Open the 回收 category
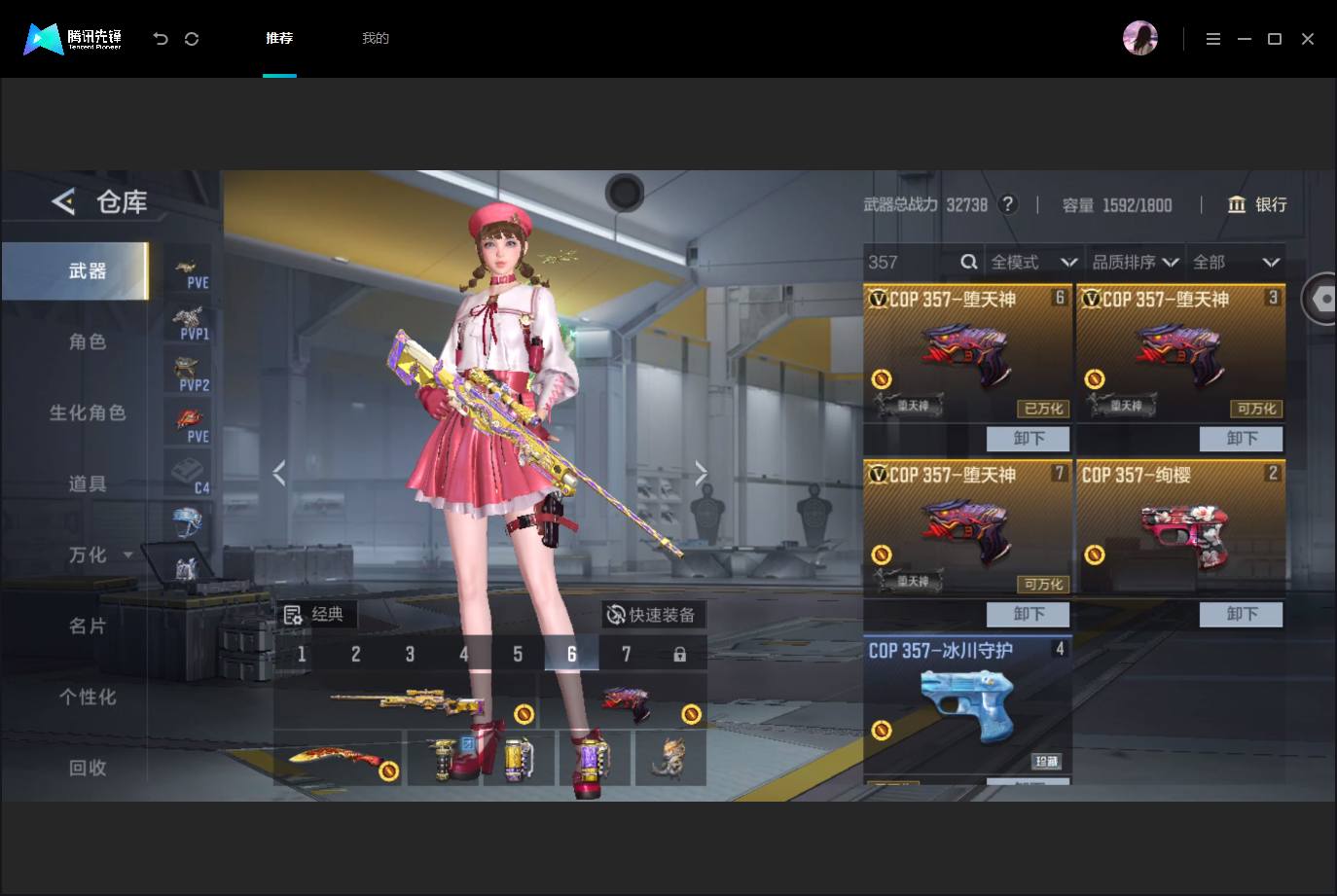The height and width of the screenshot is (896, 1337). point(87,768)
